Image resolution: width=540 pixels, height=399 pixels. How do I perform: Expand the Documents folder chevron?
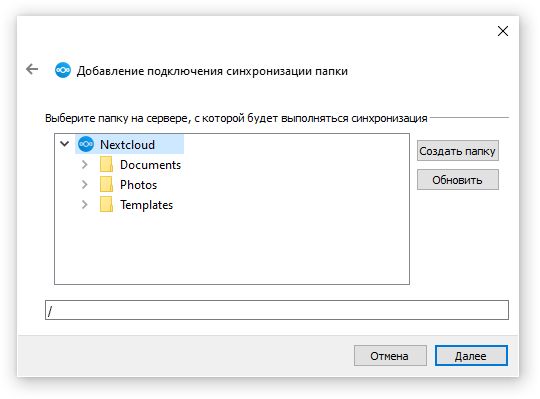click(x=84, y=165)
